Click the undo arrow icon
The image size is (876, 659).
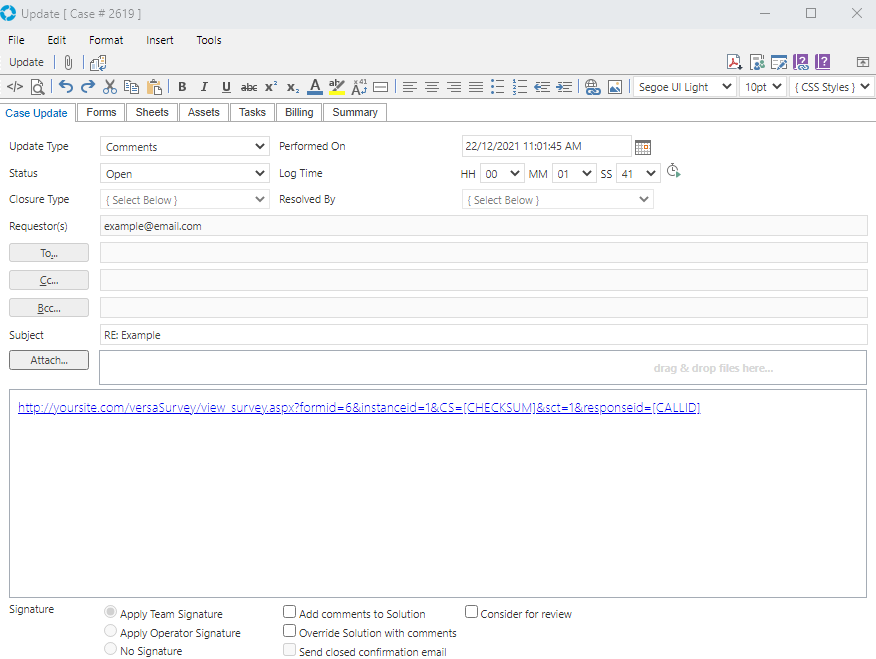[66, 87]
